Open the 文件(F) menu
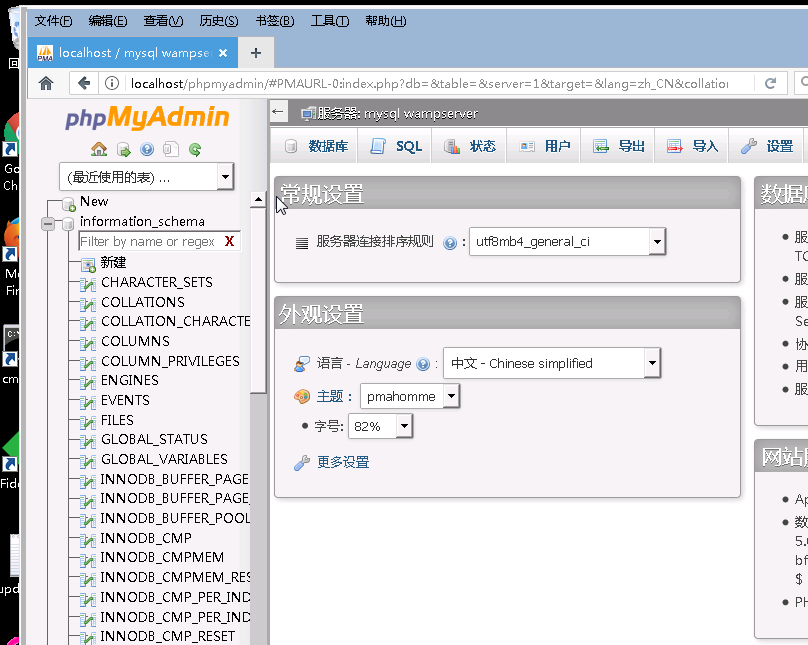Viewport: 808px width, 645px height. (53, 21)
